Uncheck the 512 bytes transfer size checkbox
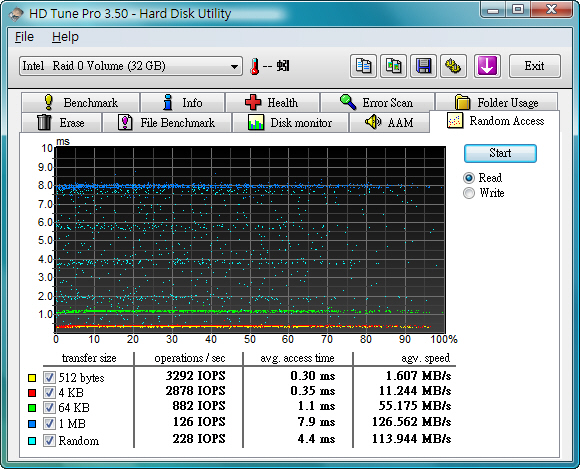Screen dimensions: 580x469 [49, 378]
